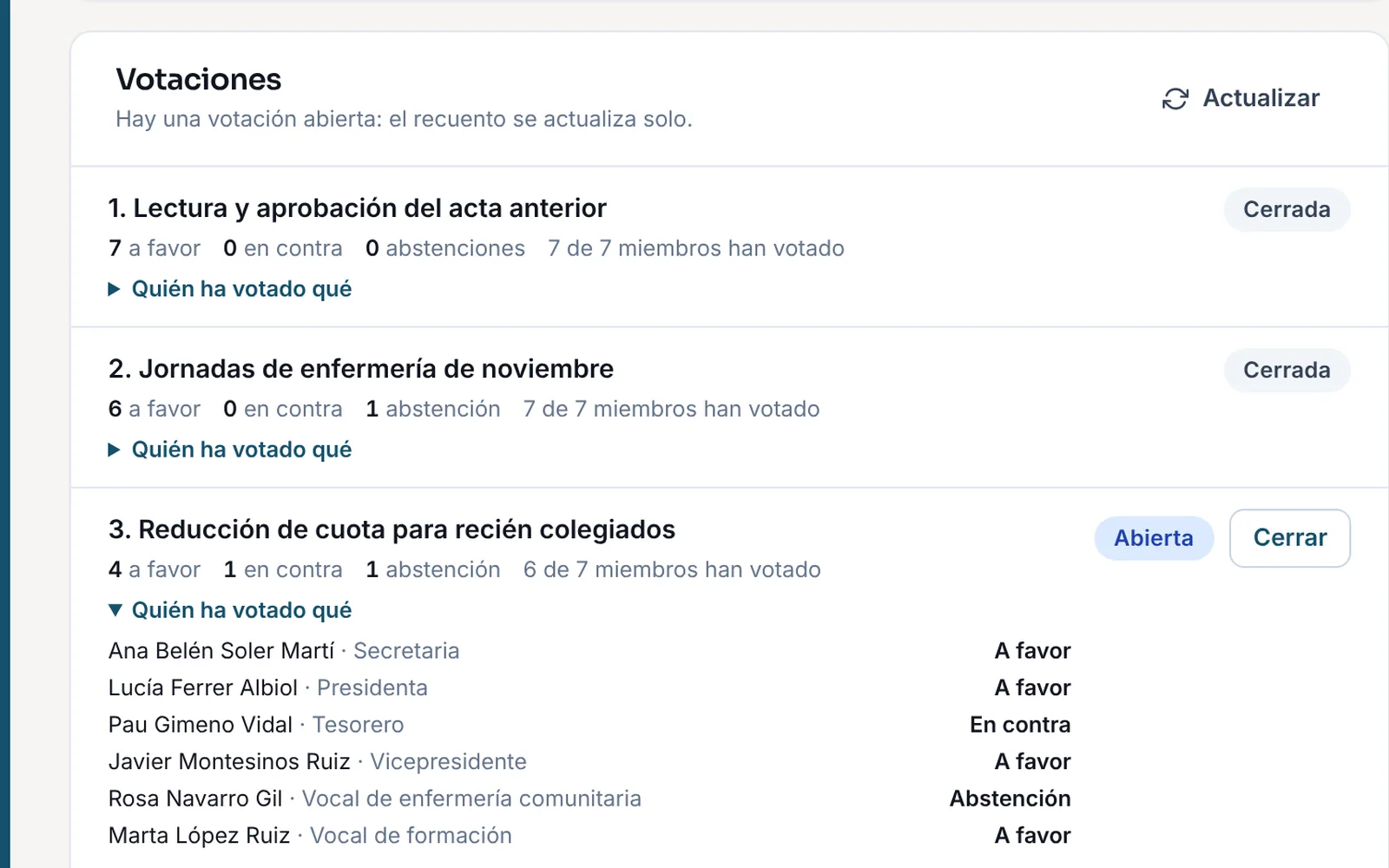Click the Actualizar button label
The height and width of the screenshot is (868, 1389).
pos(1261,98)
